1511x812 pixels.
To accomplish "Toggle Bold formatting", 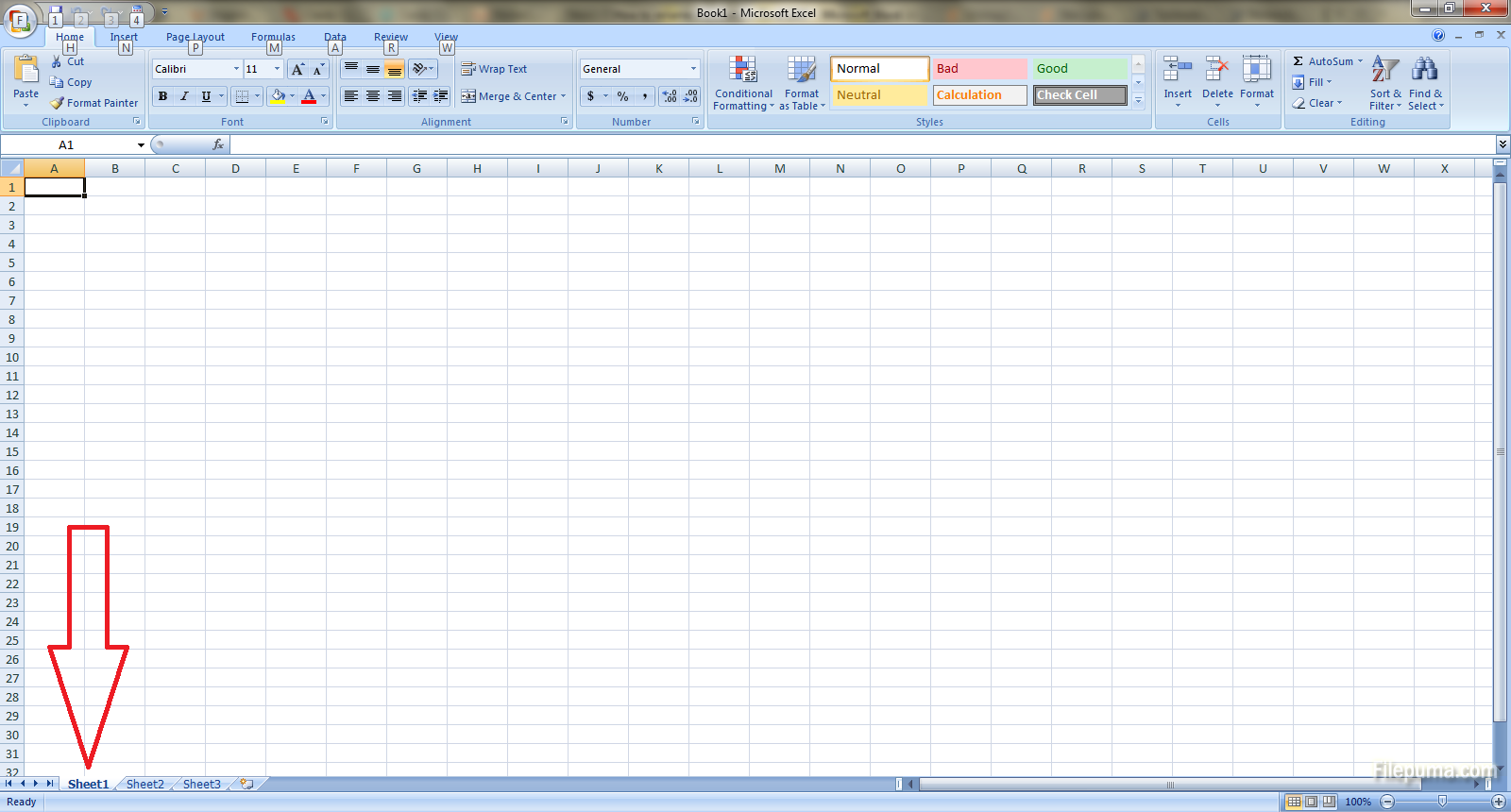I will pos(162,96).
